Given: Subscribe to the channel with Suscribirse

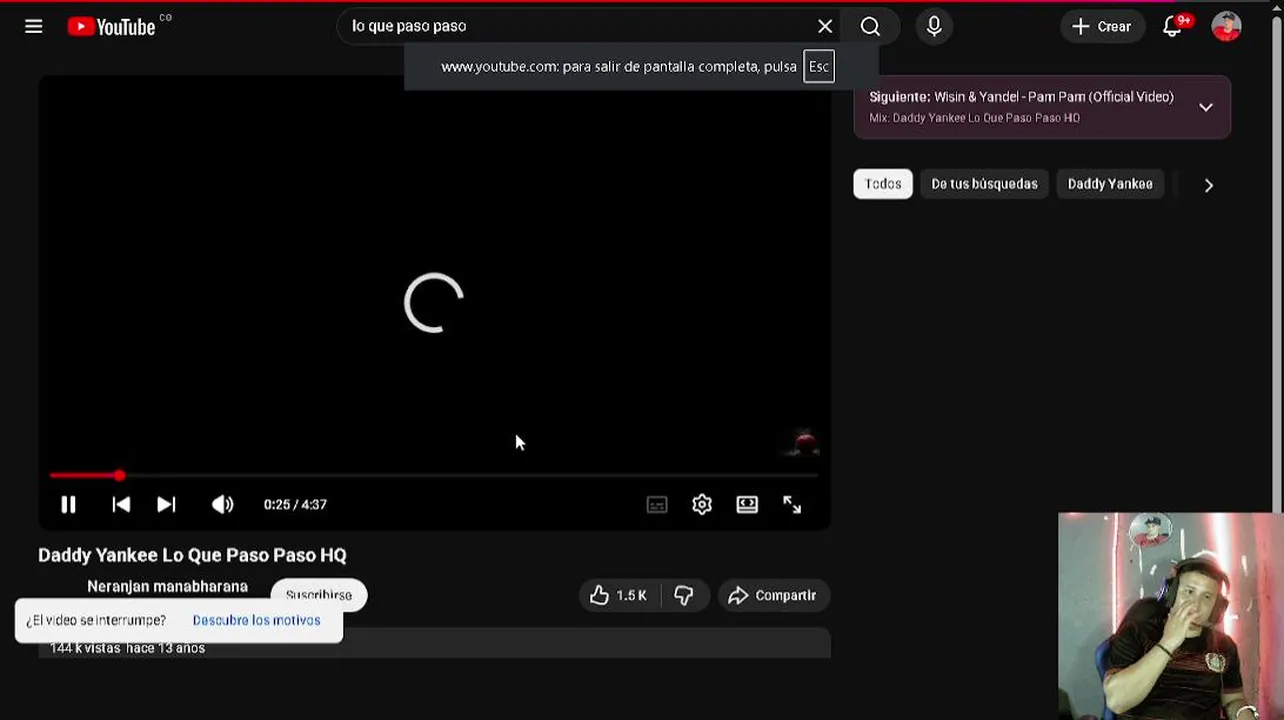Looking at the screenshot, I should [x=319, y=594].
